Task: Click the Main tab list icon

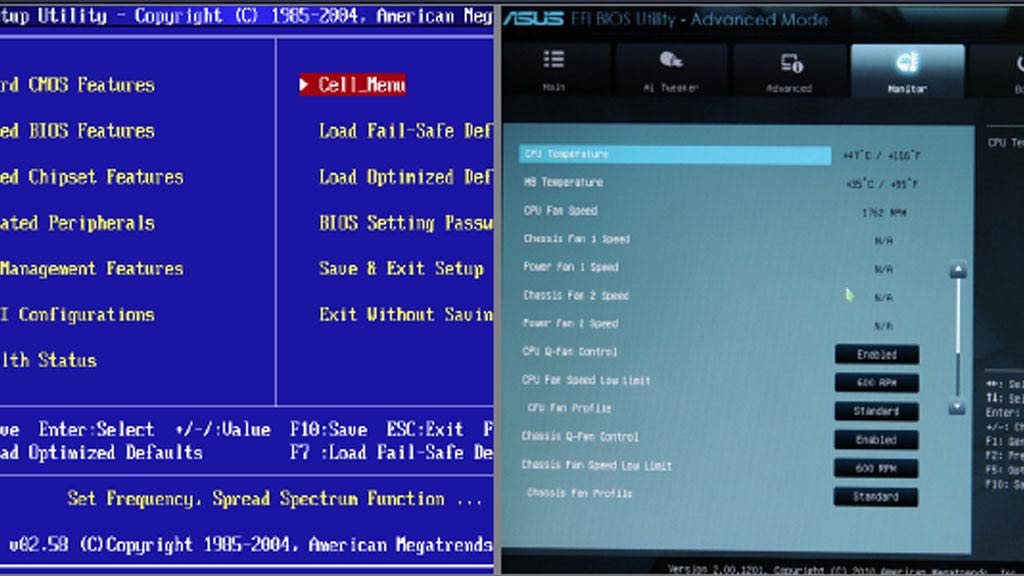Action: point(553,61)
